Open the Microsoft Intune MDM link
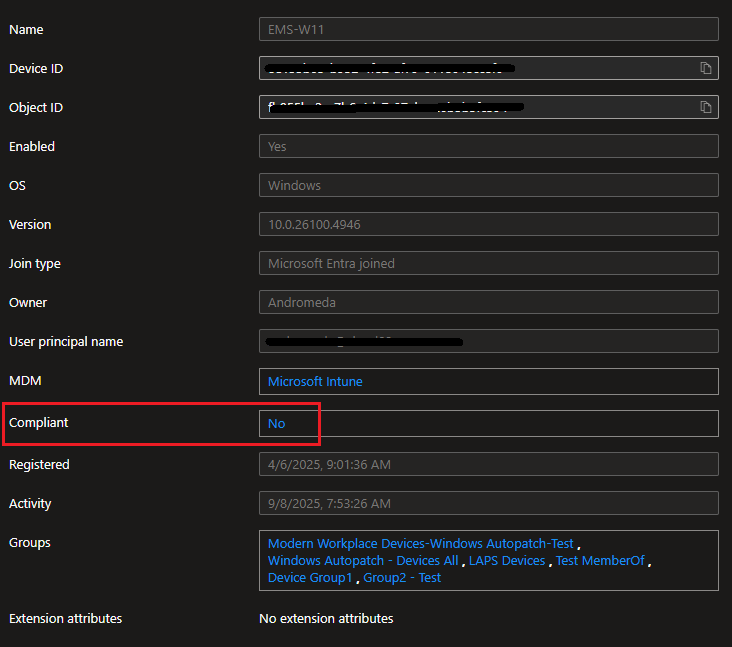This screenshot has width=732, height=647. [315, 381]
